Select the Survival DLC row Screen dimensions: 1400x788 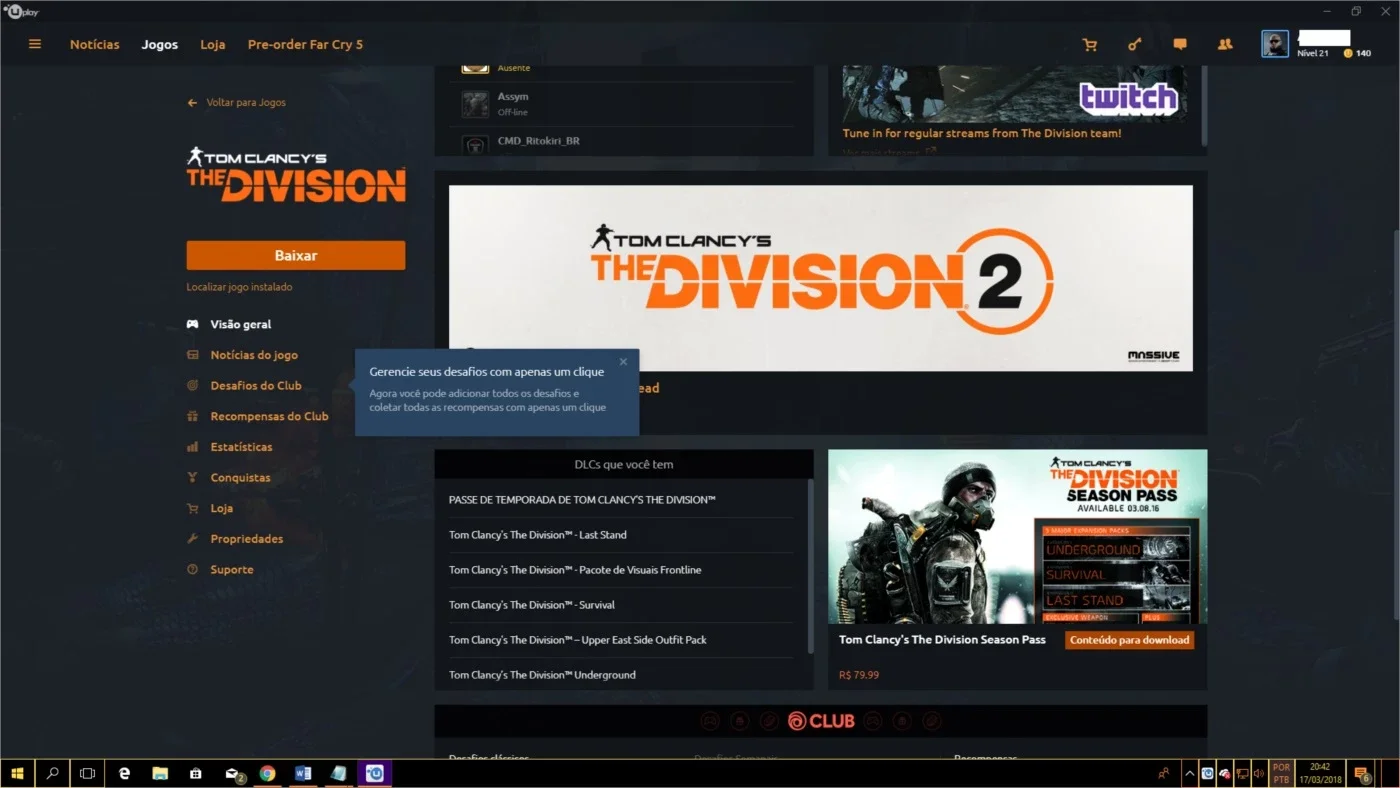pyautogui.click(x=620, y=605)
